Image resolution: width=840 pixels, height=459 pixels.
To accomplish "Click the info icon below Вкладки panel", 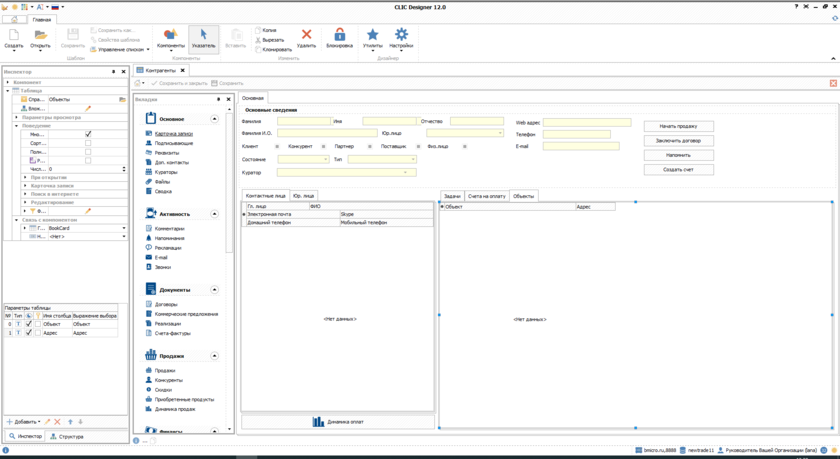I will (x=136, y=441).
